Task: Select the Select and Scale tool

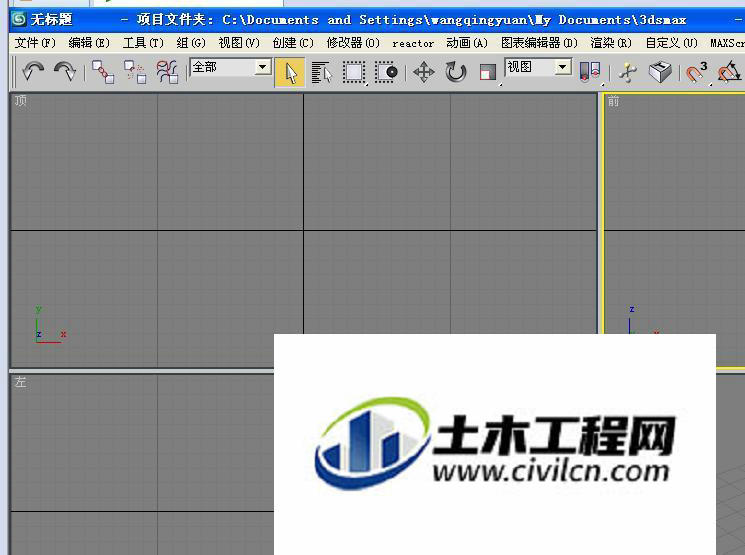Action: tap(487, 72)
